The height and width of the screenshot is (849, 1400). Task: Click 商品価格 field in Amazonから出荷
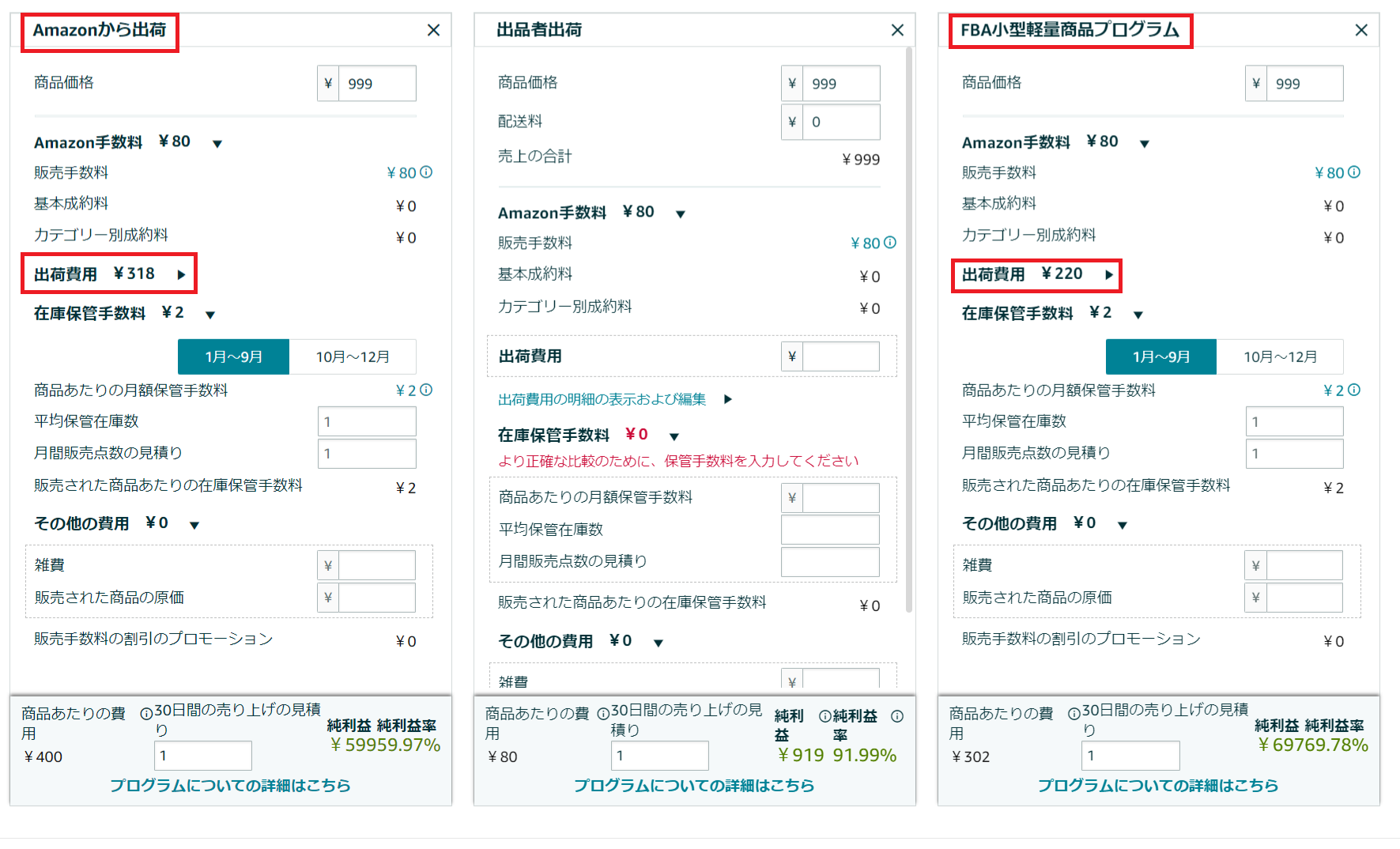pos(377,83)
